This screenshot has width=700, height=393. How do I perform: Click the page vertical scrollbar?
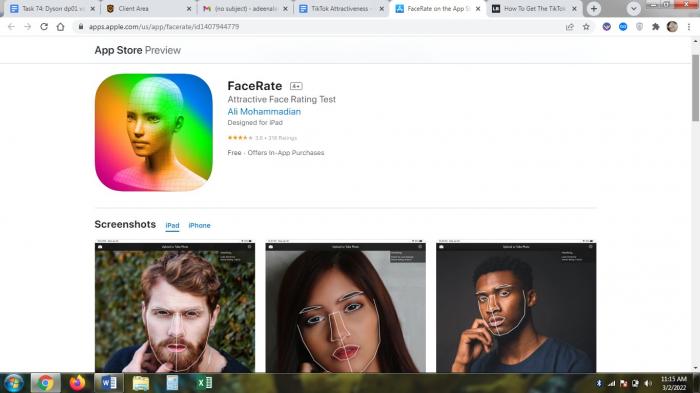696,88
